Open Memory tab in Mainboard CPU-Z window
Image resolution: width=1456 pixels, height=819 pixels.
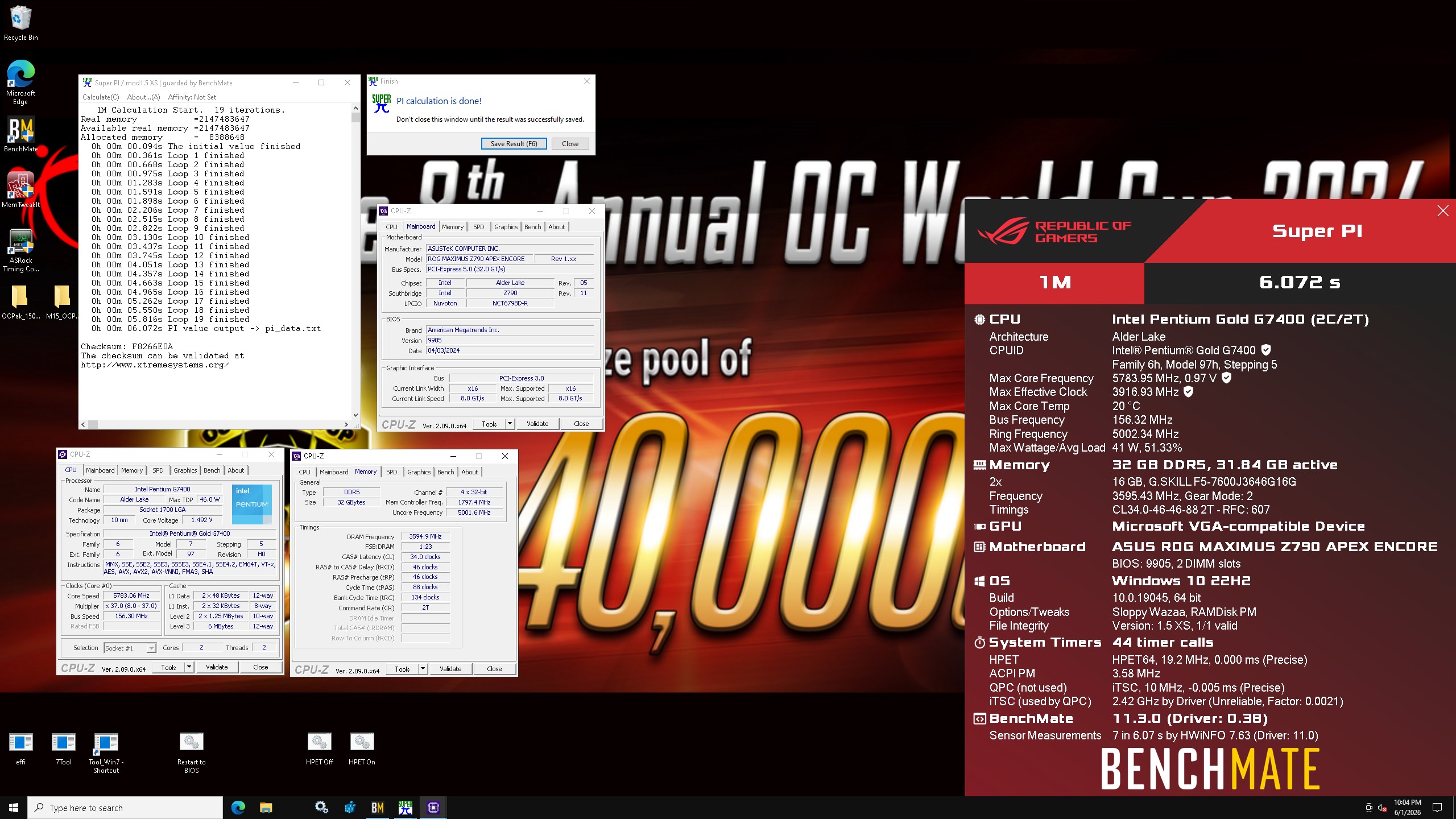(453, 227)
